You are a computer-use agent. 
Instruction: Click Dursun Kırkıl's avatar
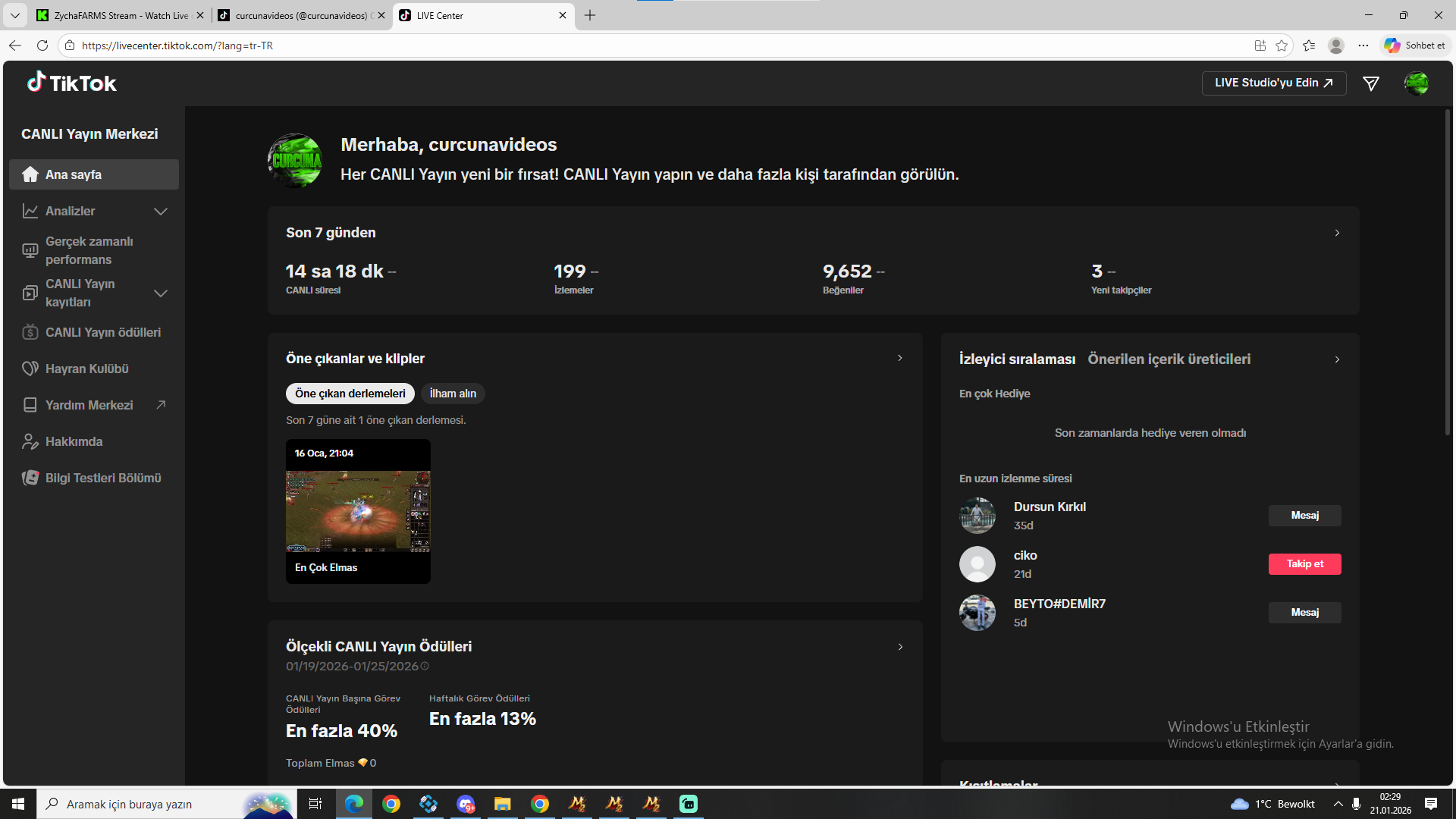coord(977,516)
